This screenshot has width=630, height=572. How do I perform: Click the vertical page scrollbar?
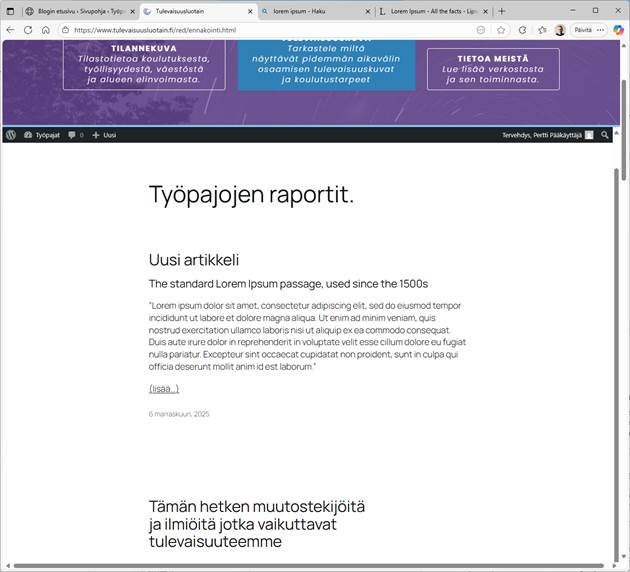pyautogui.click(x=624, y=300)
